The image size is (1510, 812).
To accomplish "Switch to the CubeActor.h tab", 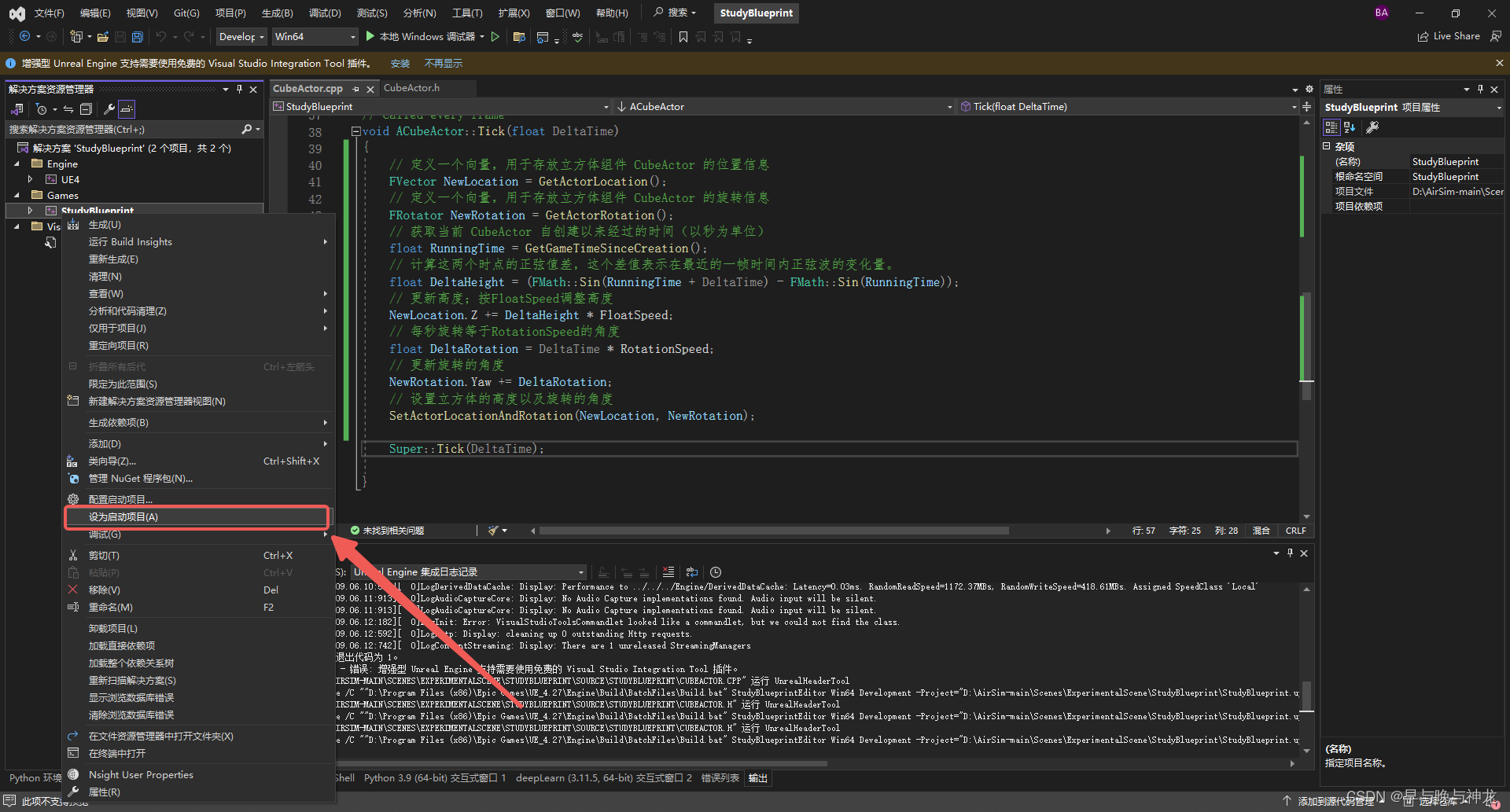I will coord(411,88).
